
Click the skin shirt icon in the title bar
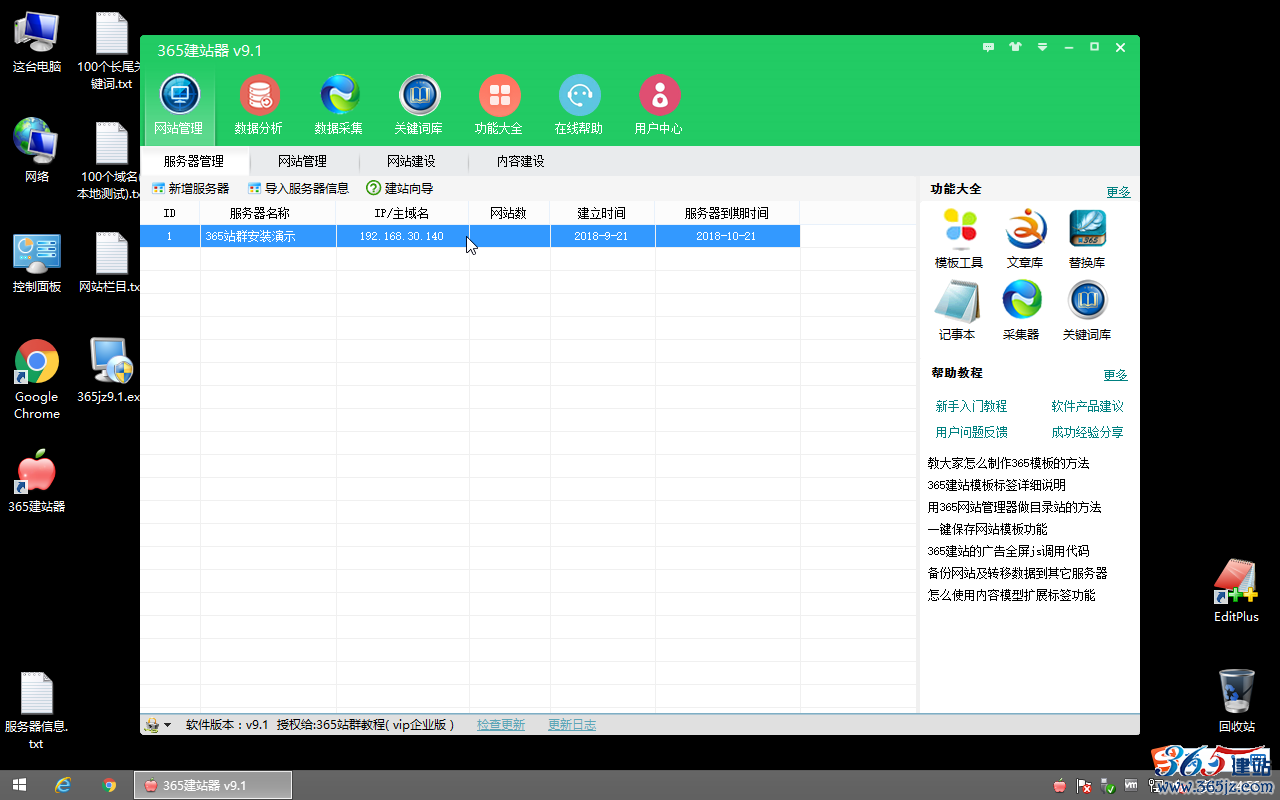click(1016, 47)
